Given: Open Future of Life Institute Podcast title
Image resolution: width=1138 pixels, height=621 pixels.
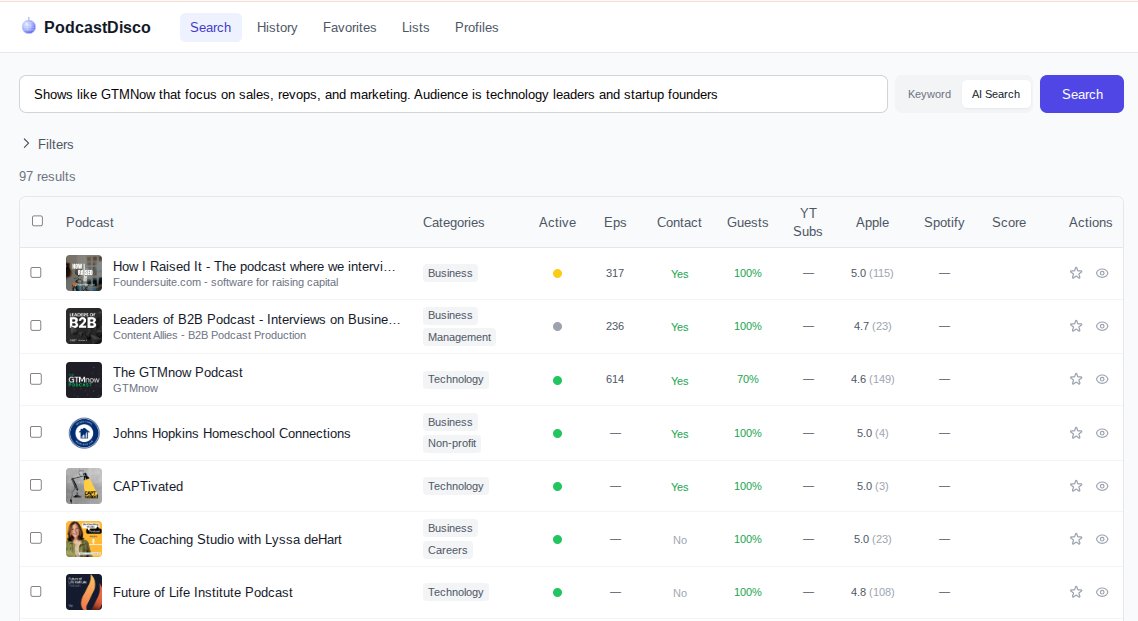Looking at the screenshot, I should (202, 592).
